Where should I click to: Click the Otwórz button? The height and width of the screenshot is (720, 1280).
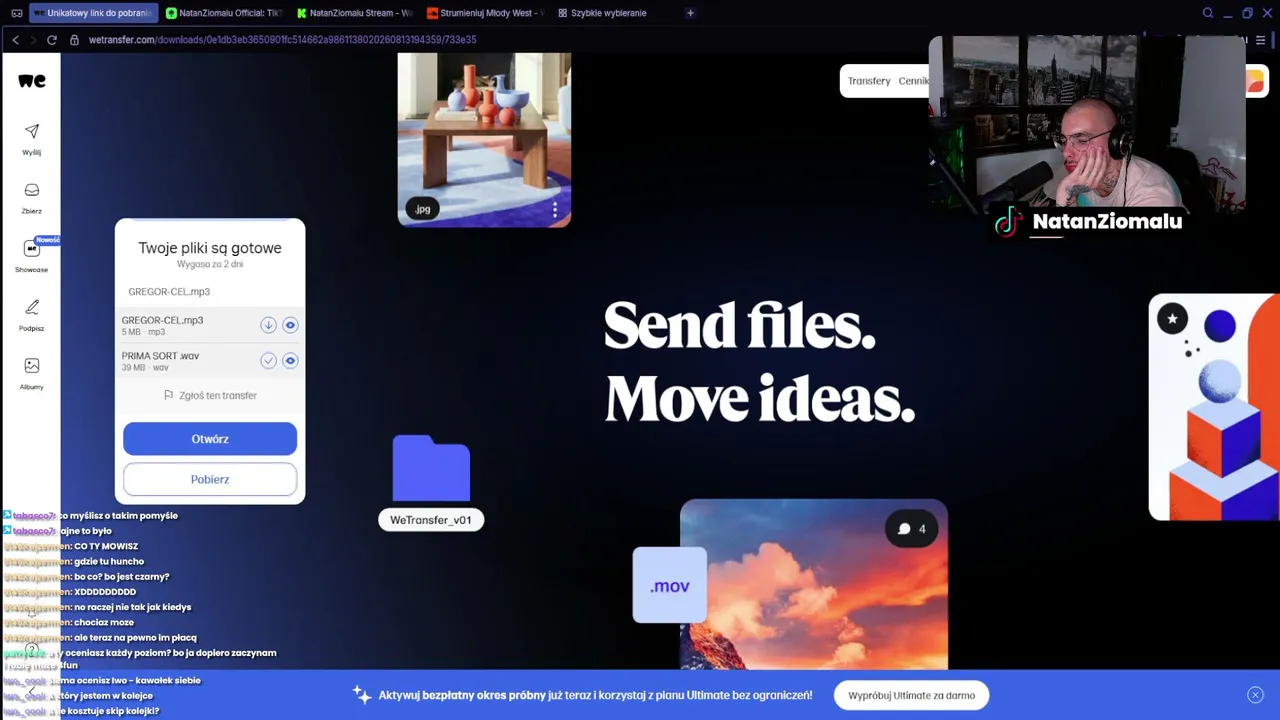[210, 439]
